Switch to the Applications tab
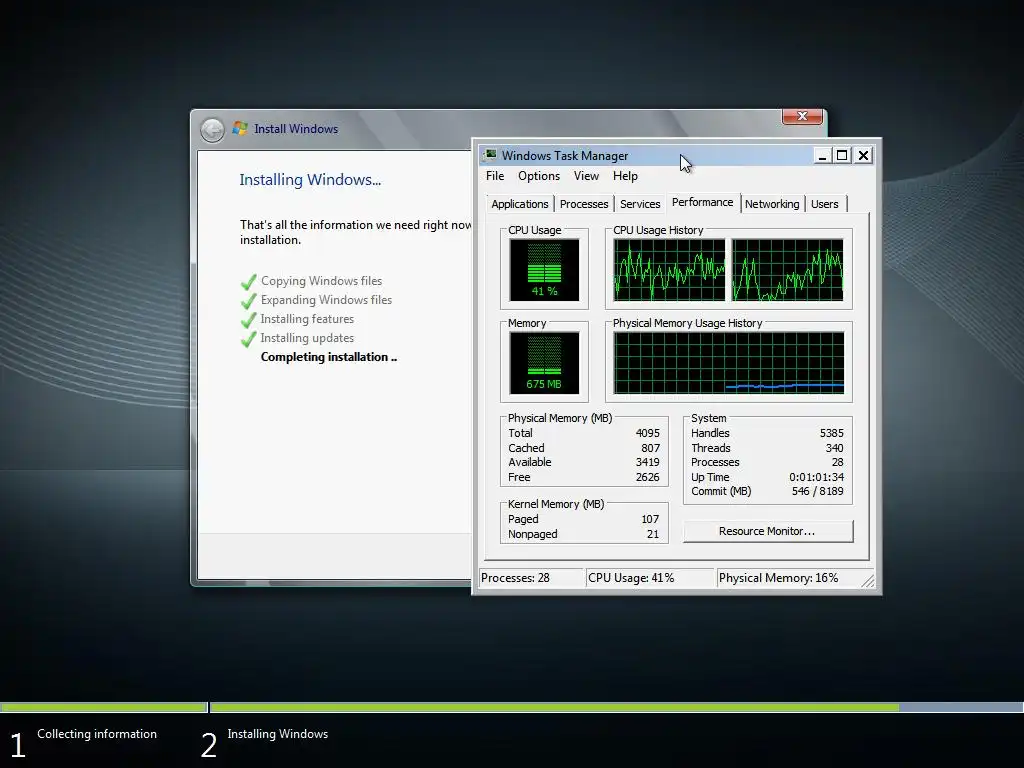Image resolution: width=1024 pixels, height=768 pixels. pos(520,204)
